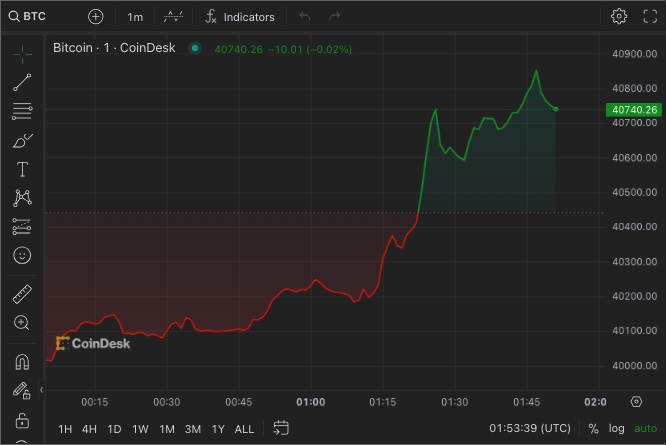Select the XABCD pattern tool
The image size is (666, 445).
pos(22,198)
